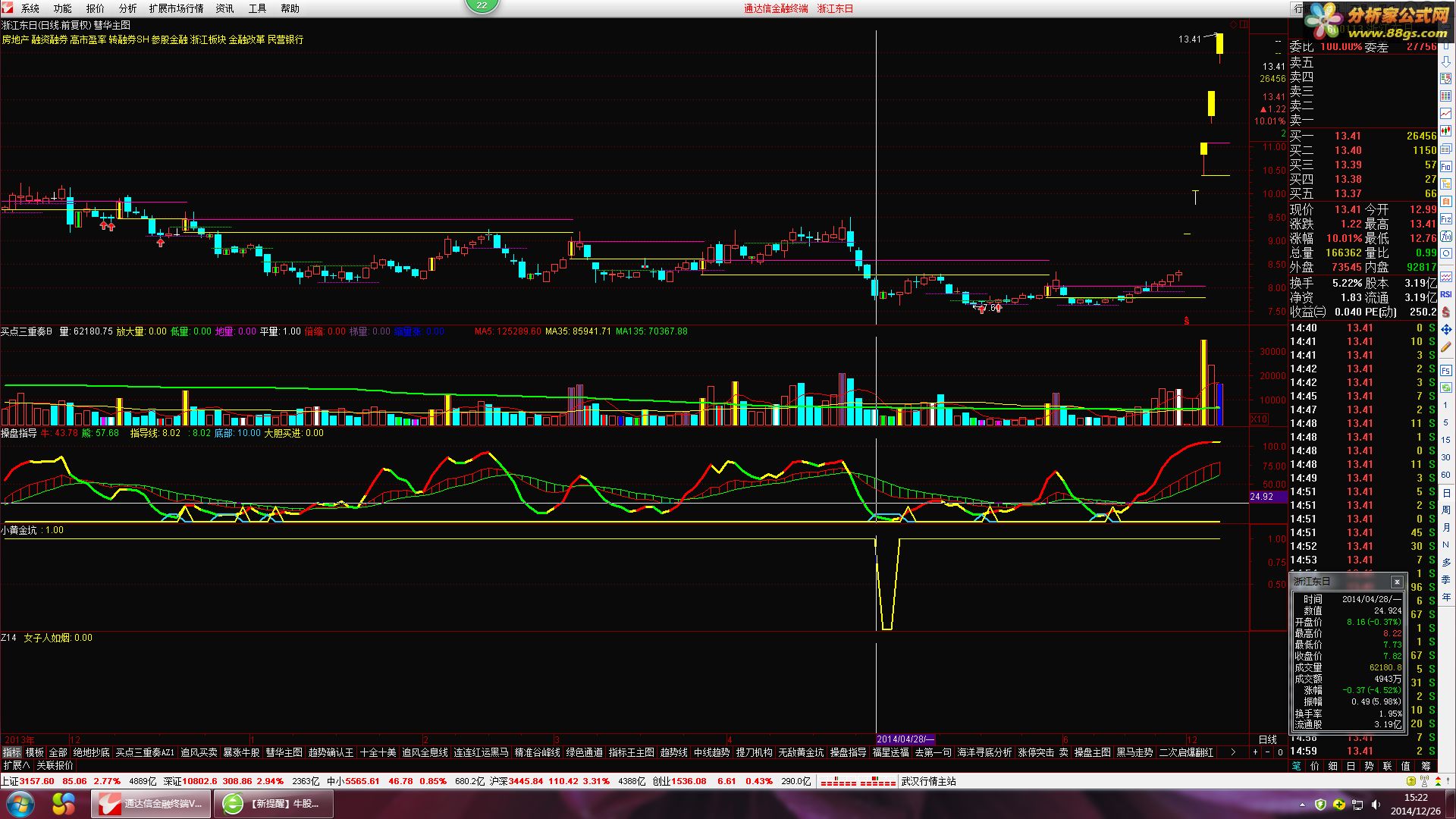Open the orange '自' self-select icon

(x=1446, y=201)
